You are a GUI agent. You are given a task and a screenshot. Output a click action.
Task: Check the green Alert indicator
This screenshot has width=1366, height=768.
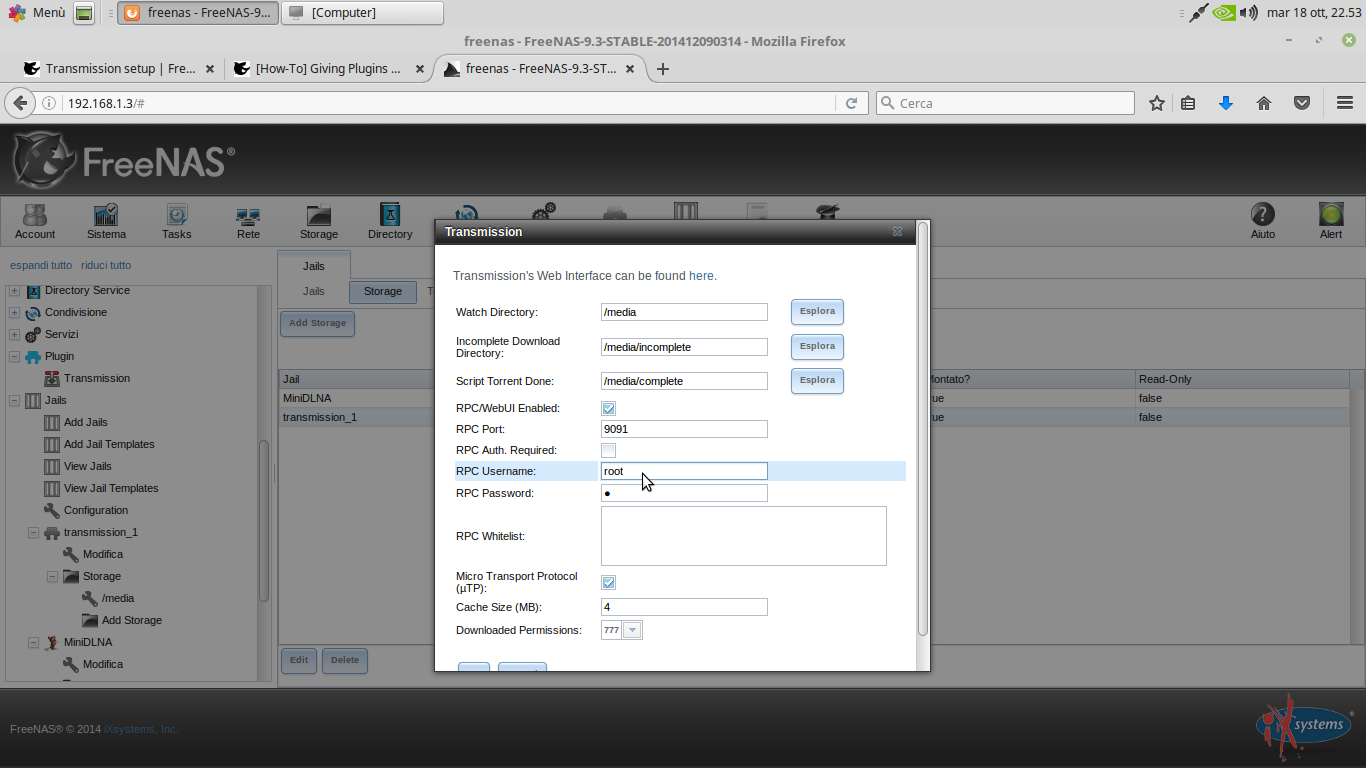coord(1331,221)
